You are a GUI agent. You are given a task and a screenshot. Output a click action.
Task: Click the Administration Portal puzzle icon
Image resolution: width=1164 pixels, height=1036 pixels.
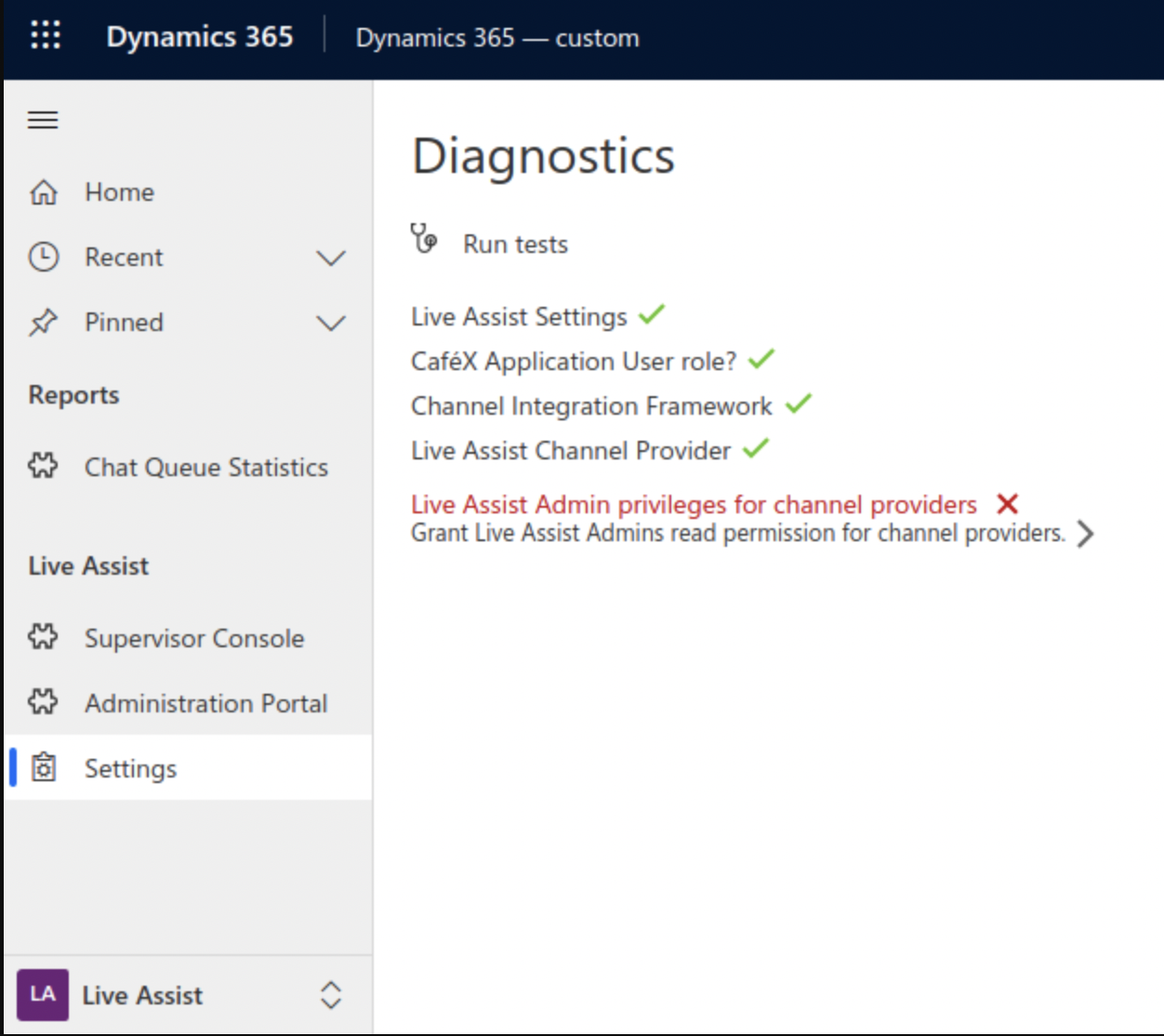coord(43,702)
